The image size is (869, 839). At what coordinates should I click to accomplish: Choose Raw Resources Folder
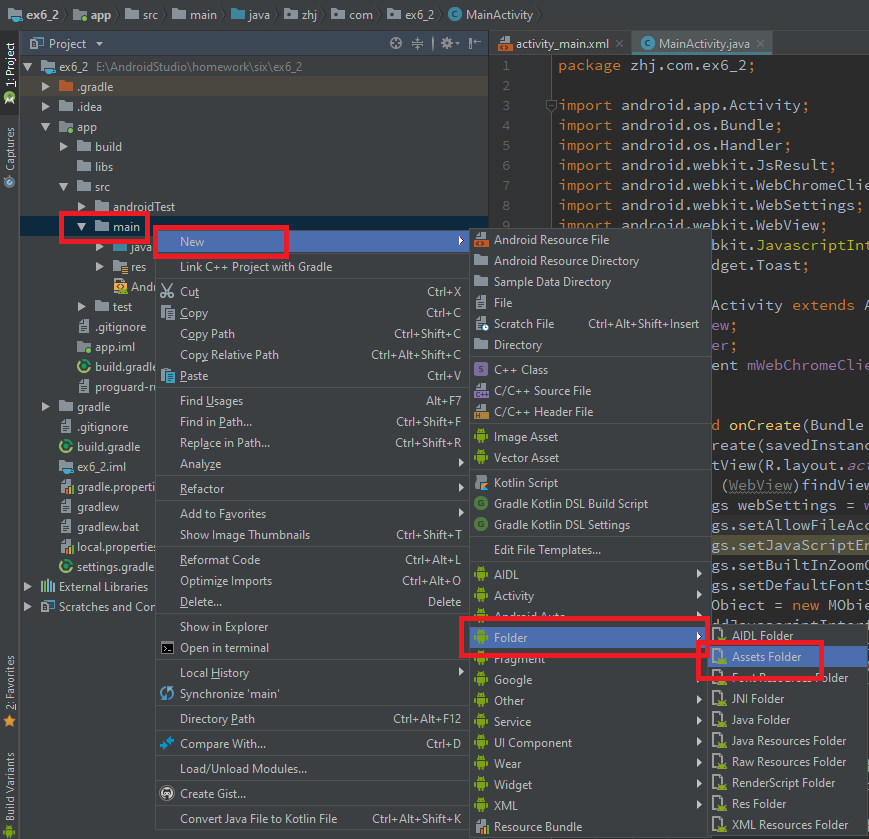(789, 762)
